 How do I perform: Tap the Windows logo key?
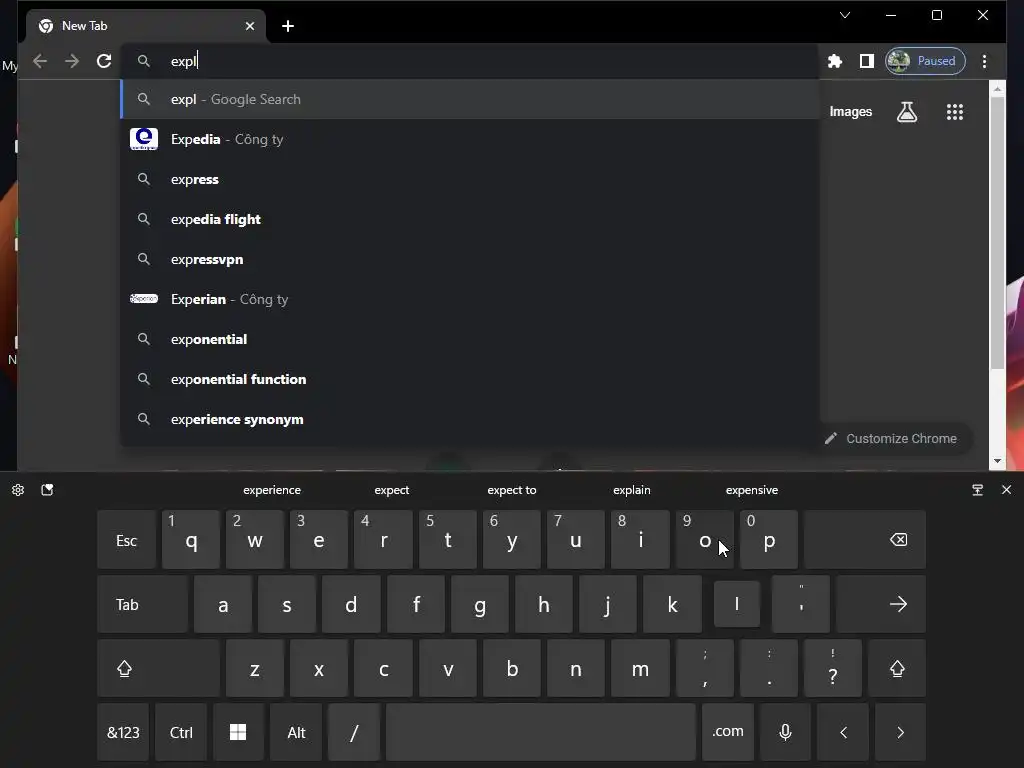238,732
